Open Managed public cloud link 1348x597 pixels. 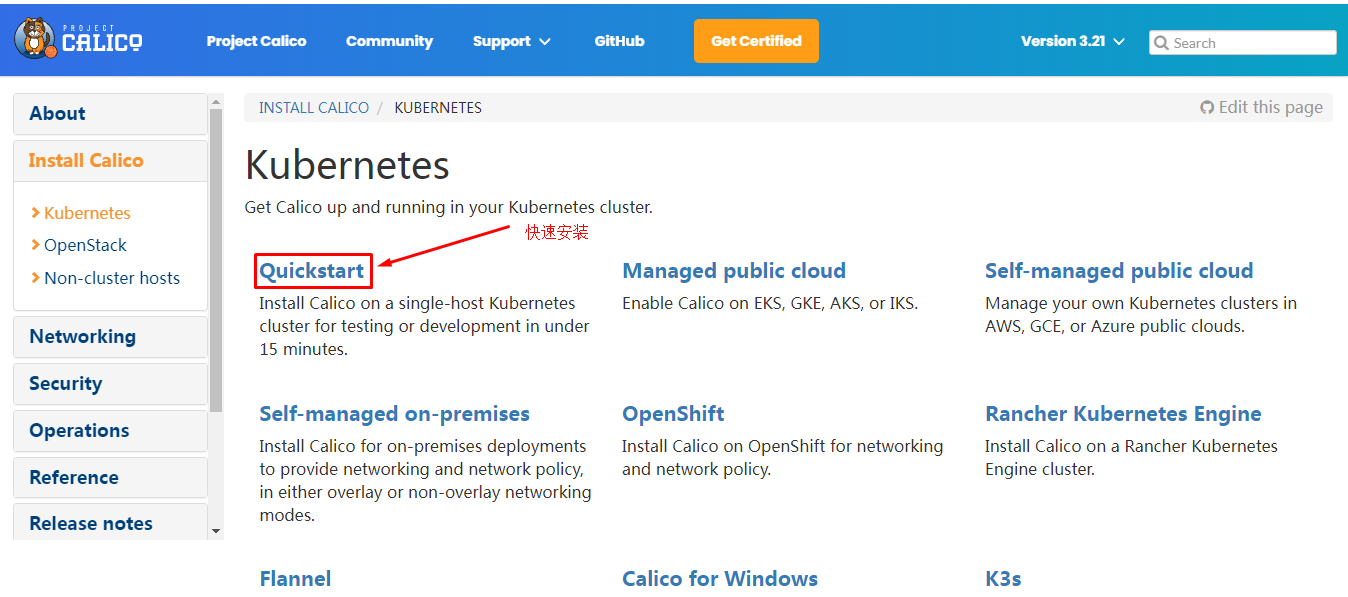[734, 271]
